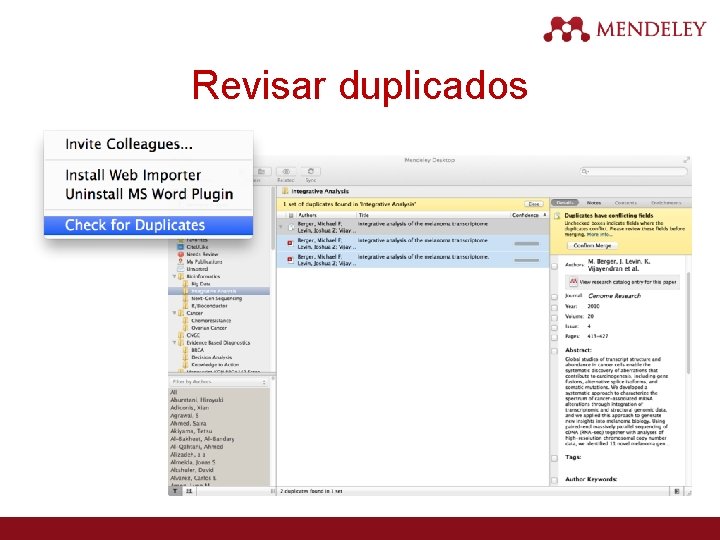
Task: Click the Needs Review red icon
Action: click(180, 254)
